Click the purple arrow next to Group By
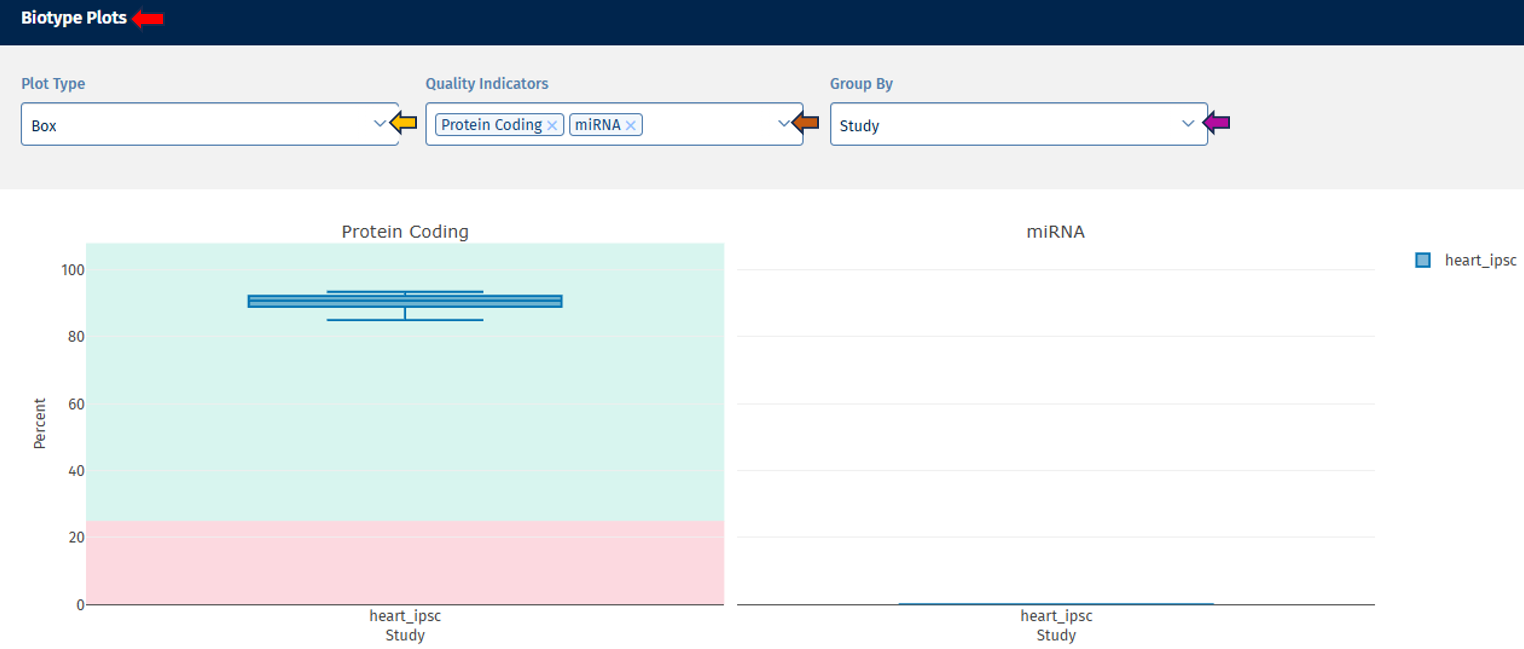1524x649 pixels. point(1216,123)
